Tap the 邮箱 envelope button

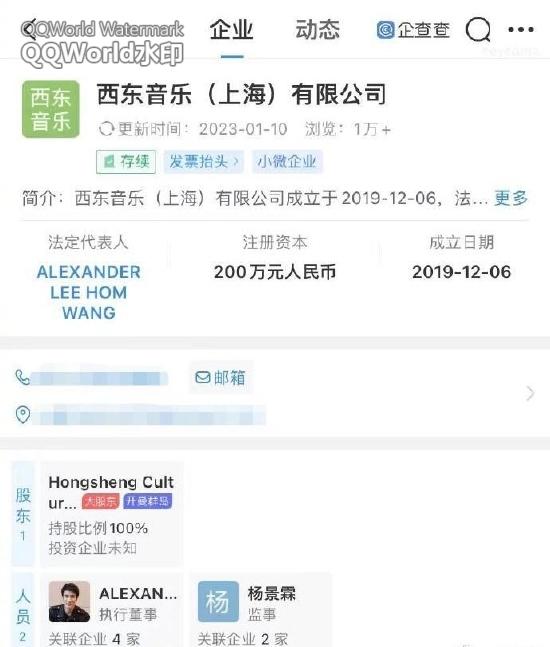tap(221, 378)
